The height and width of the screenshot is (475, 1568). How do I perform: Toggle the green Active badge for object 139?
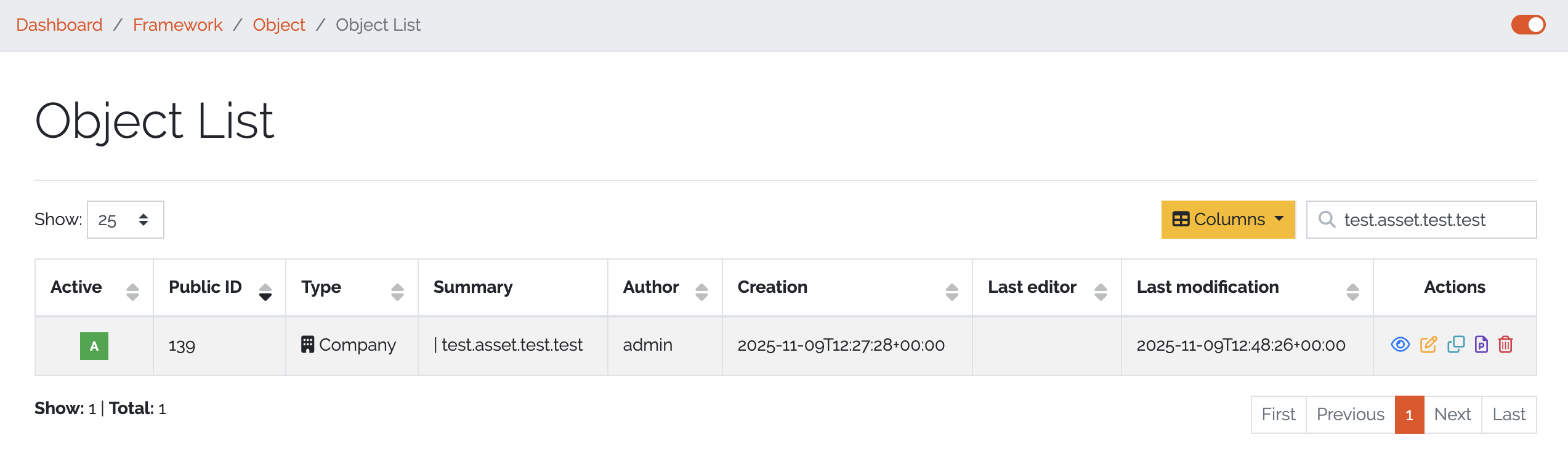coord(94,346)
